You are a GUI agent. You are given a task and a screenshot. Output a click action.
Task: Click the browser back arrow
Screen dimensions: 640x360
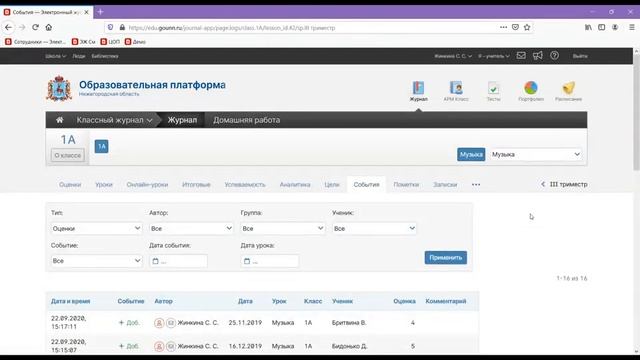[x=9, y=27]
